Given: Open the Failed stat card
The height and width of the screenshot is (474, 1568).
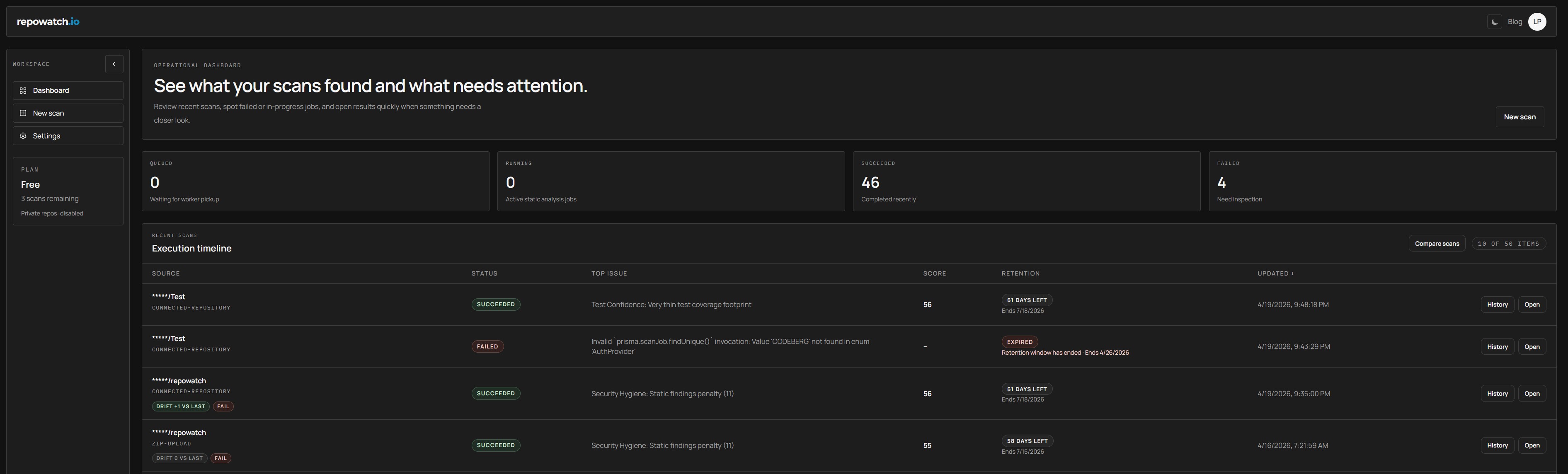Looking at the screenshot, I should pyautogui.click(x=1382, y=181).
